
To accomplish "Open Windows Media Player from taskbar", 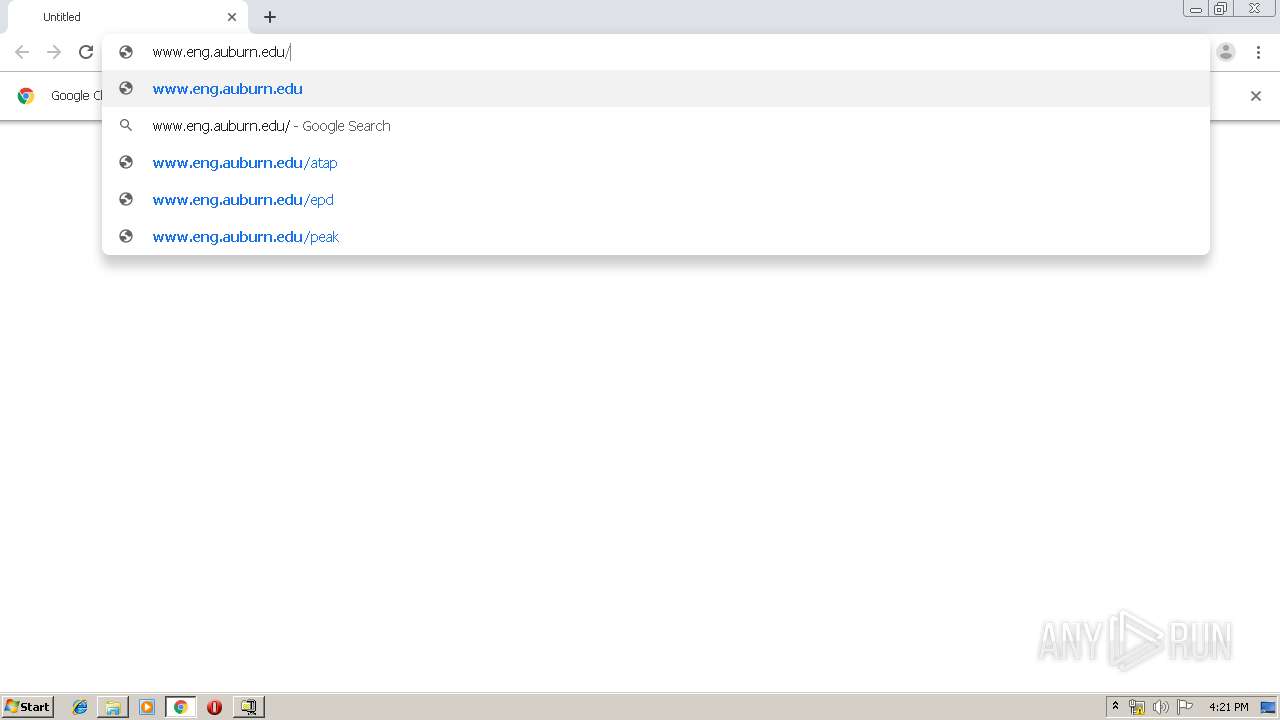I will pyautogui.click(x=147, y=707).
